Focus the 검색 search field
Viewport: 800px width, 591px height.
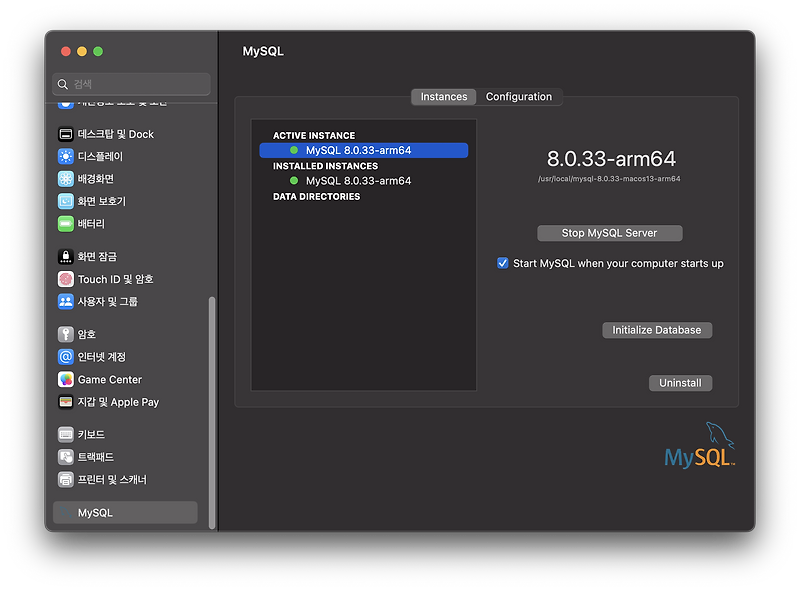tap(131, 84)
